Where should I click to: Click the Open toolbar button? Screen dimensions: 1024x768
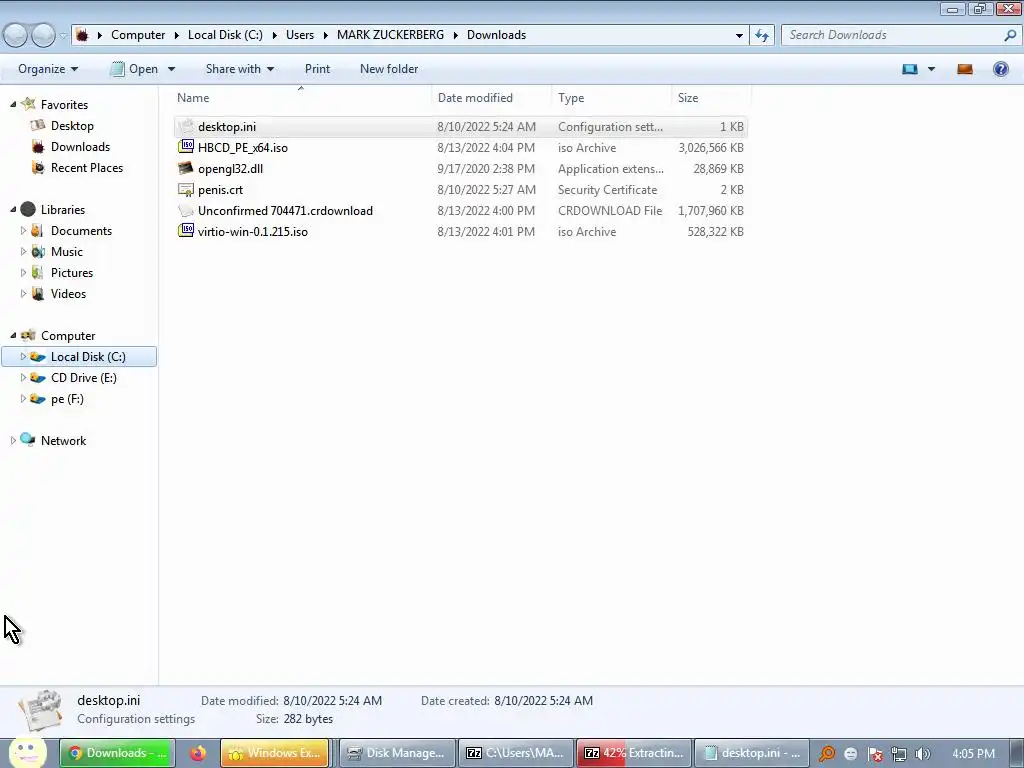pyautogui.click(x=135, y=69)
